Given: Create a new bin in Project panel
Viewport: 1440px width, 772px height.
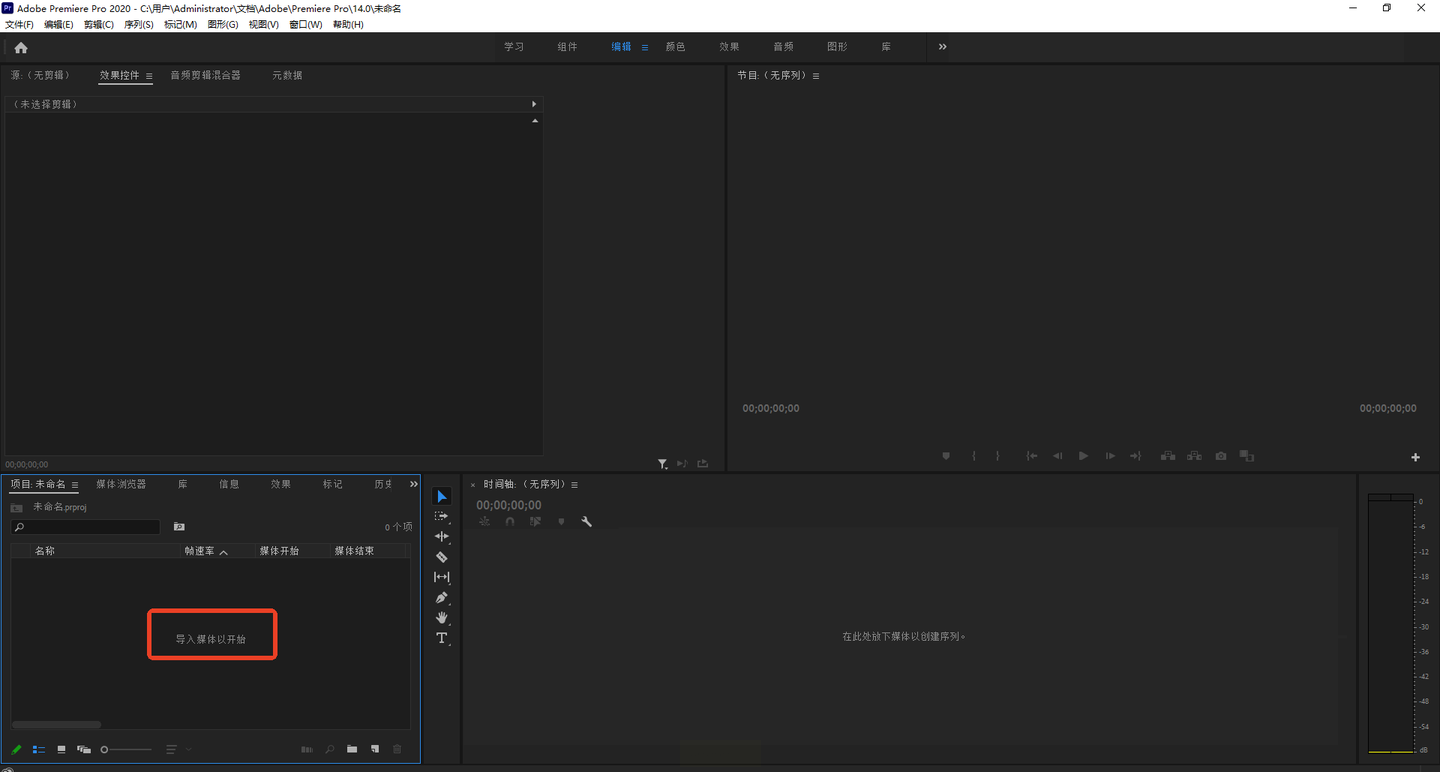Looking at the screenshot, I should 352,749.
